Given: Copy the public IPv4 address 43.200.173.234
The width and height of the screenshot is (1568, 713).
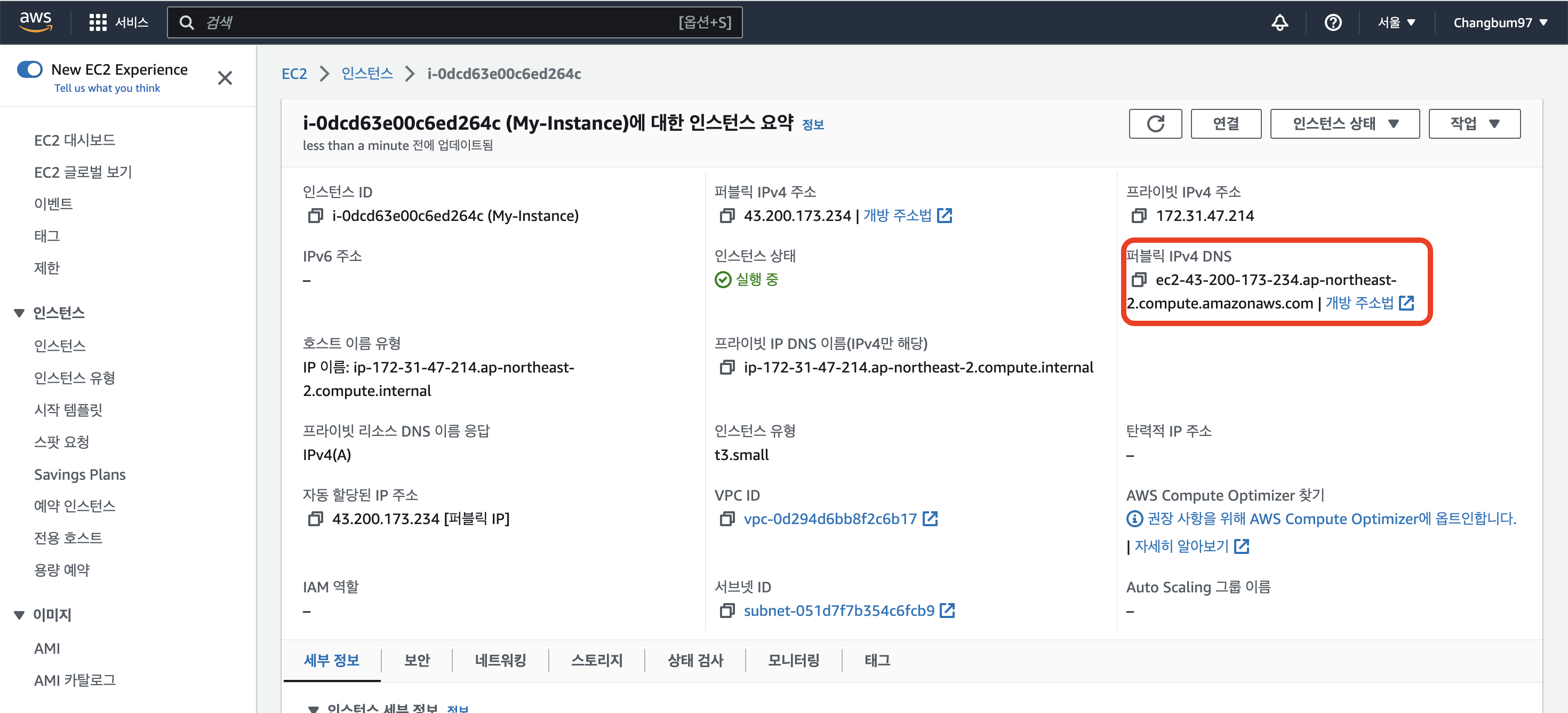Looking at the screenshot, I should (727, 216).
